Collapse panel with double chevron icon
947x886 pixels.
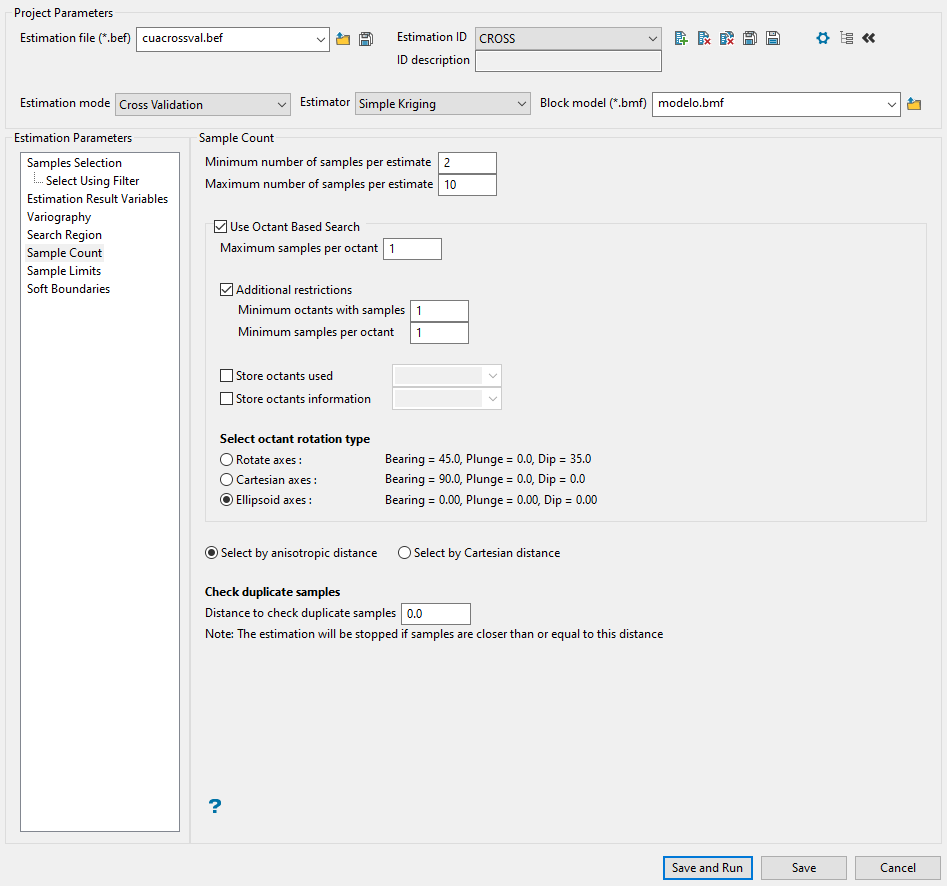click(x=869, y=38)
